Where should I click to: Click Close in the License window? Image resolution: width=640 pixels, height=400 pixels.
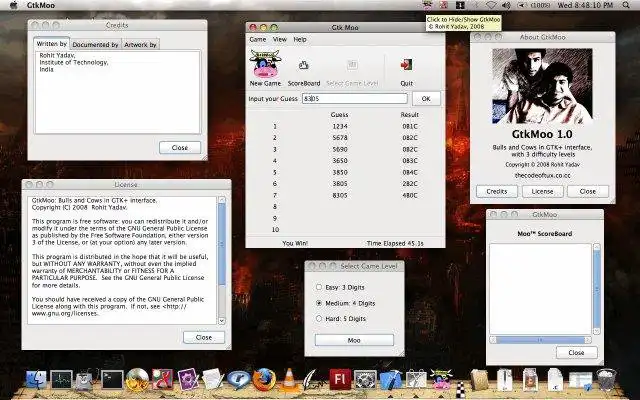(x=204, y=338)
